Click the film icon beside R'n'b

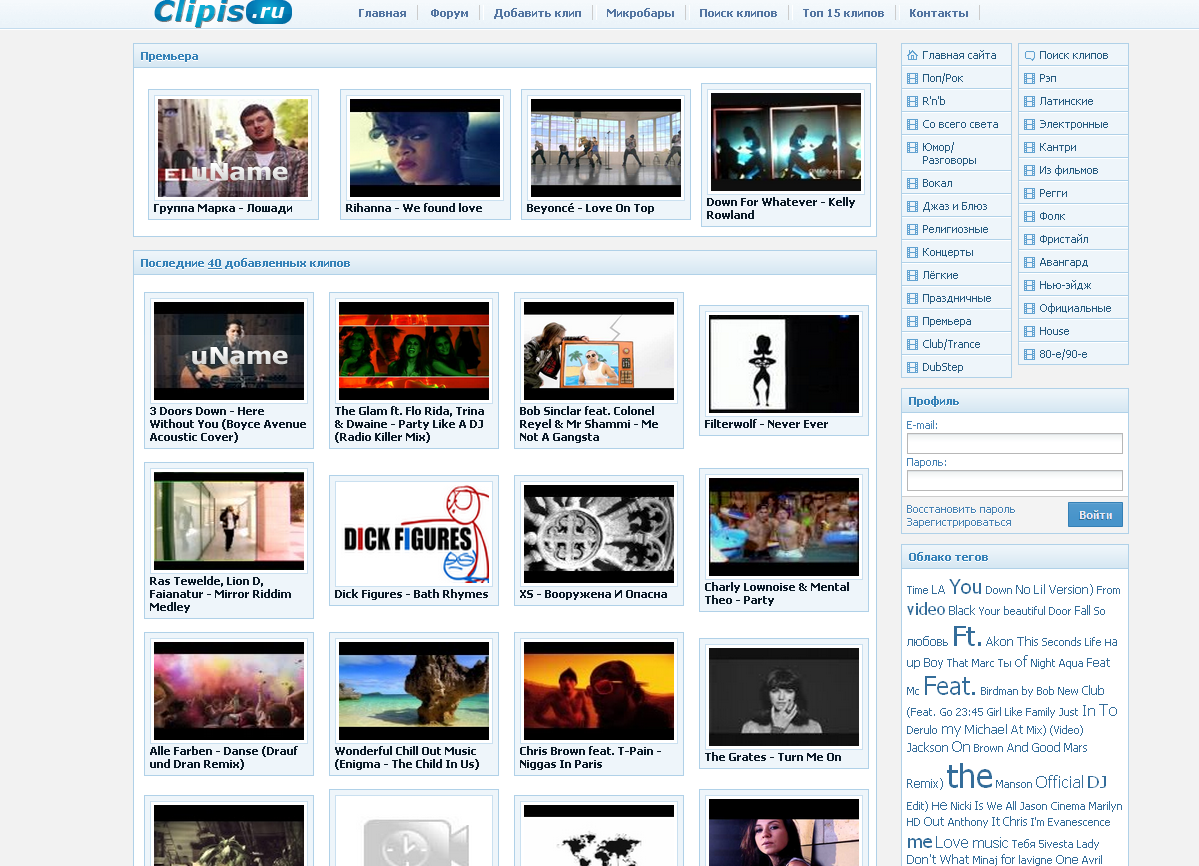pyautogui.click(x=912, y=101)
